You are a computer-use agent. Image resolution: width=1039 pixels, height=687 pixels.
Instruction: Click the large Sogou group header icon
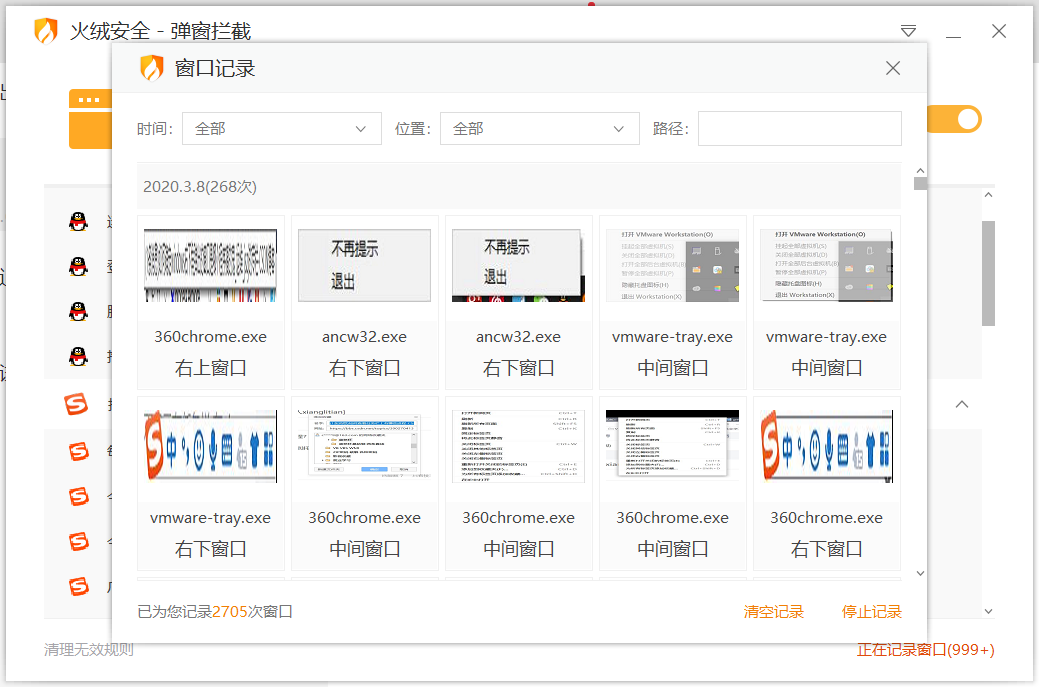pyautogui.click(x=76, y=403)
